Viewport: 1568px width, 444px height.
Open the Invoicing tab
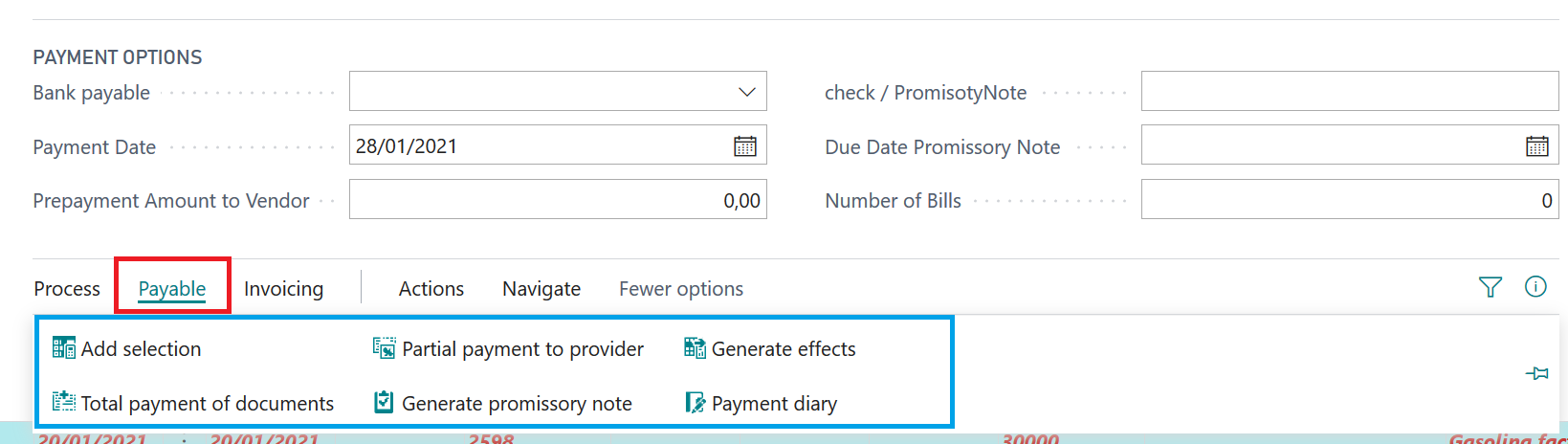(283, 289)
